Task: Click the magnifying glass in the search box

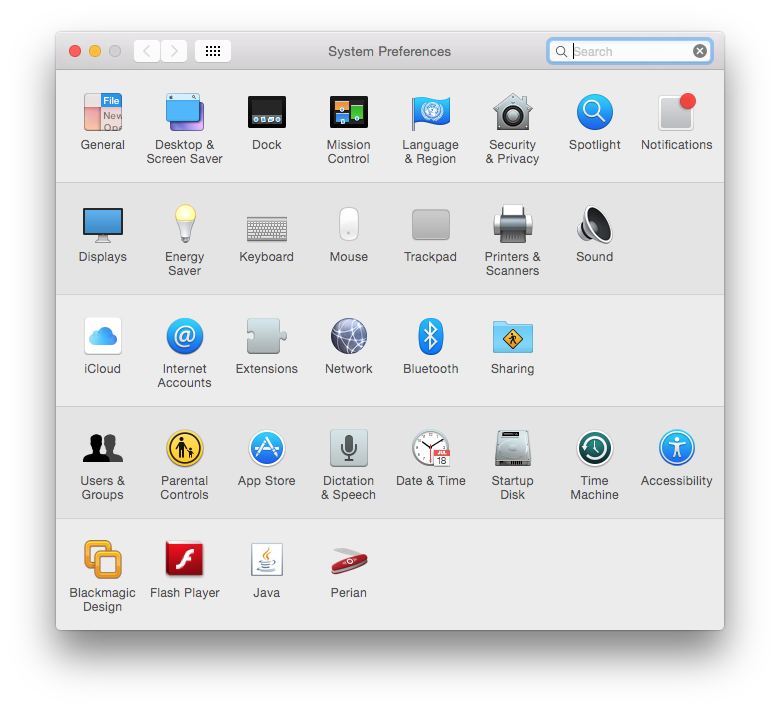Action: tap(561, 51)
